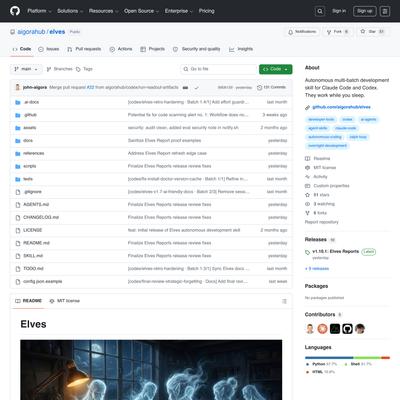This screenshot has height=400, width=400.
Task: Click the header search magnifier icon
Action: click(320, 11)
